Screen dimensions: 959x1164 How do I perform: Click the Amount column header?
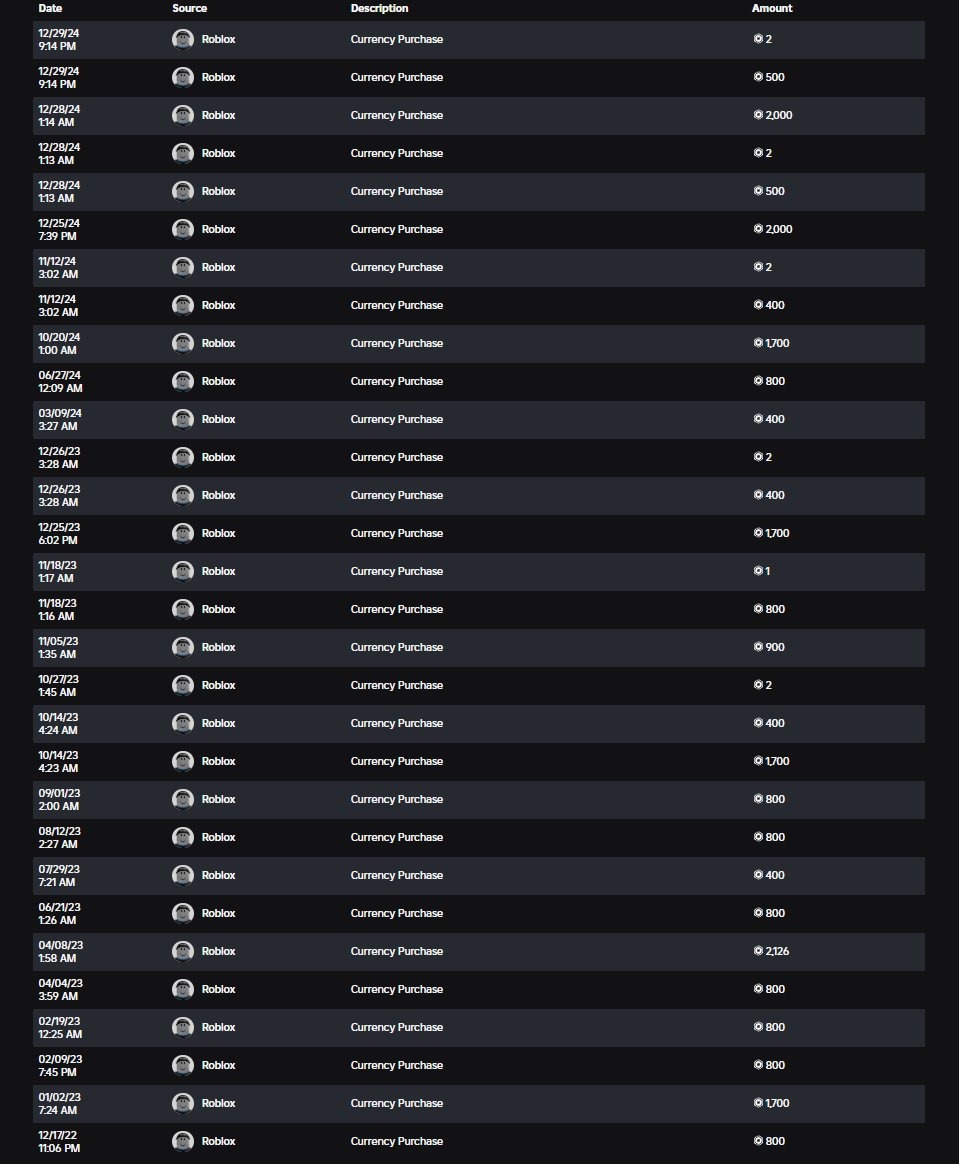772,8
